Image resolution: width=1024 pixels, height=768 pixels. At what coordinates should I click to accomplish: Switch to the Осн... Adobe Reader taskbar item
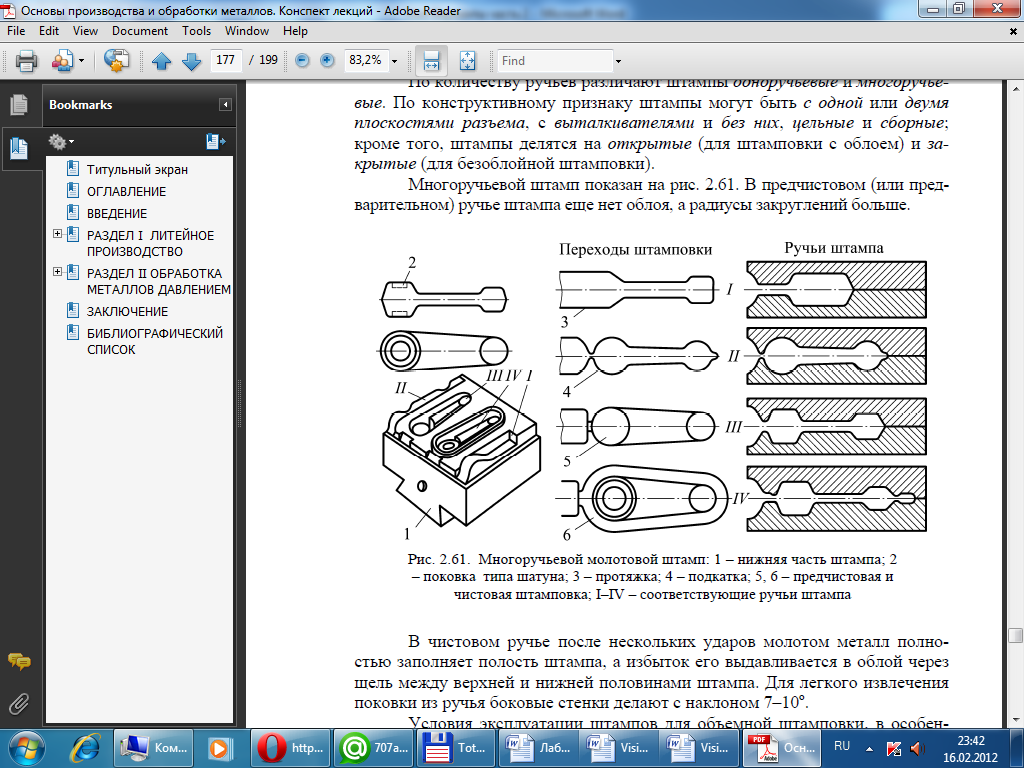[784, 748]
